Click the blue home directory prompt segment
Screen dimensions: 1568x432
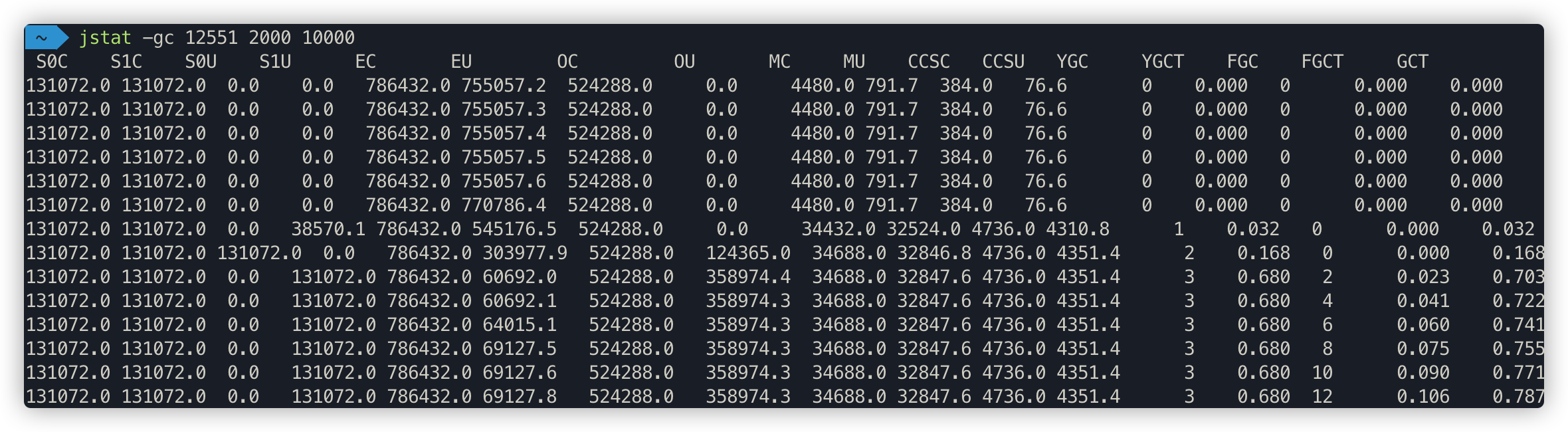coord(46,37)
